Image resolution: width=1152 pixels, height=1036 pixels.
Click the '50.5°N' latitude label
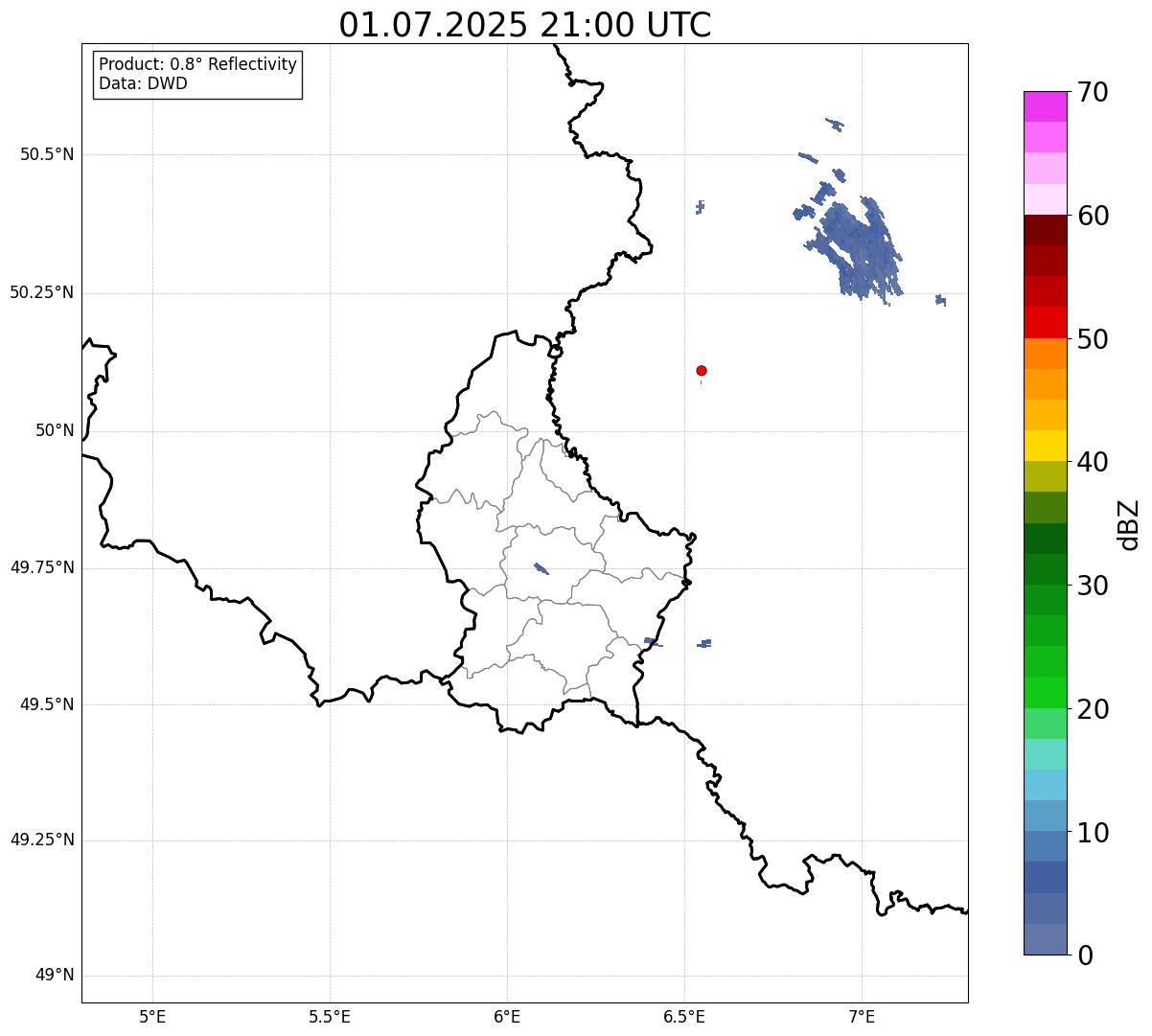coord(47,154)
